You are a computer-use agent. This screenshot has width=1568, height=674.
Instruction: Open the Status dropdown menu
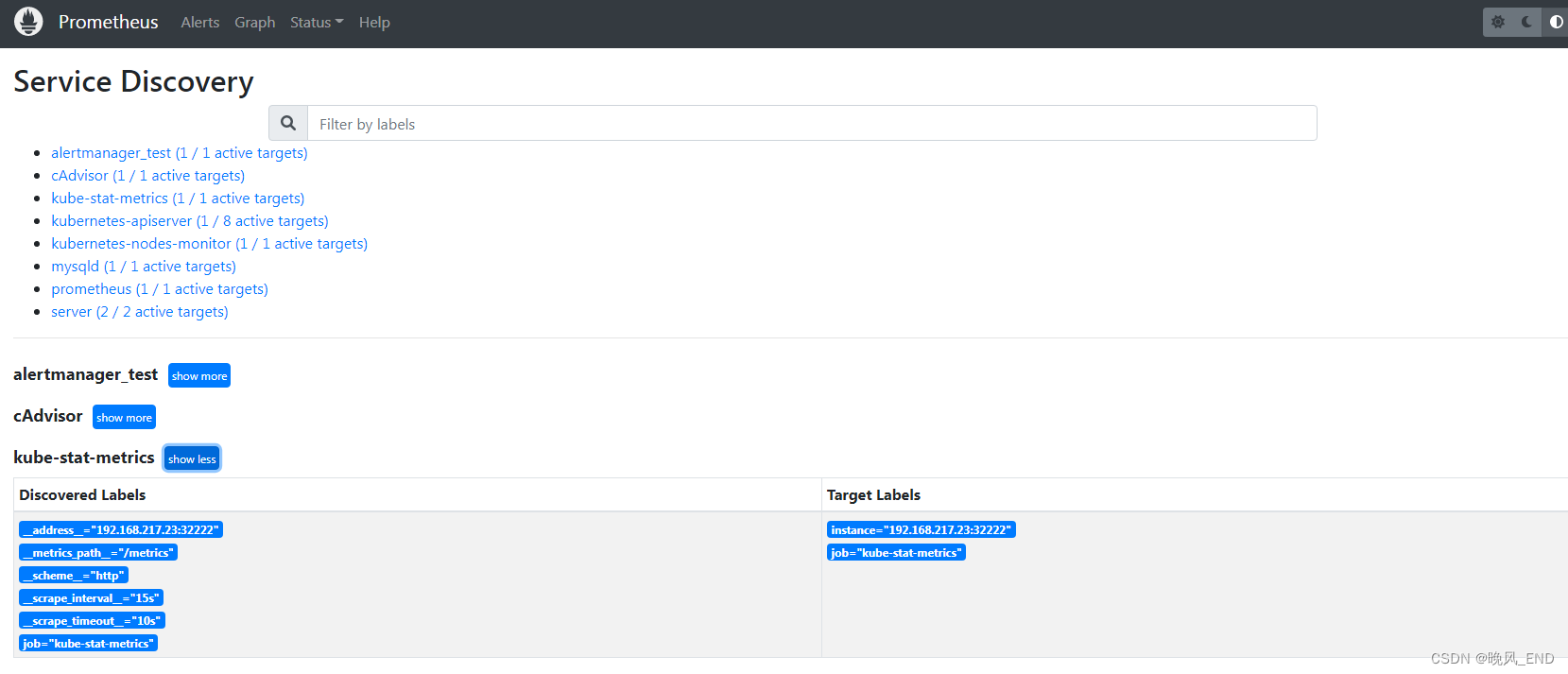click(317, 22)
